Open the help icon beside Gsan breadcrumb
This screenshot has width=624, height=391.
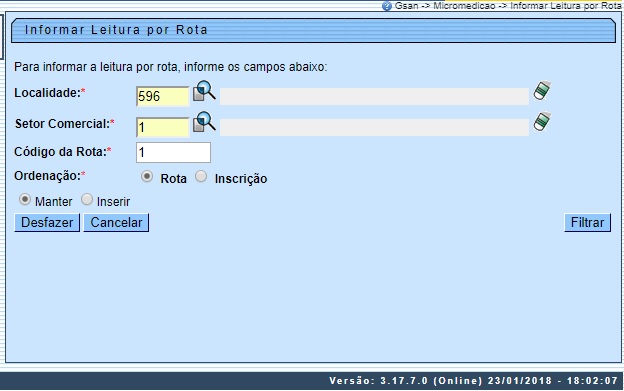click(x=386, y=6)
